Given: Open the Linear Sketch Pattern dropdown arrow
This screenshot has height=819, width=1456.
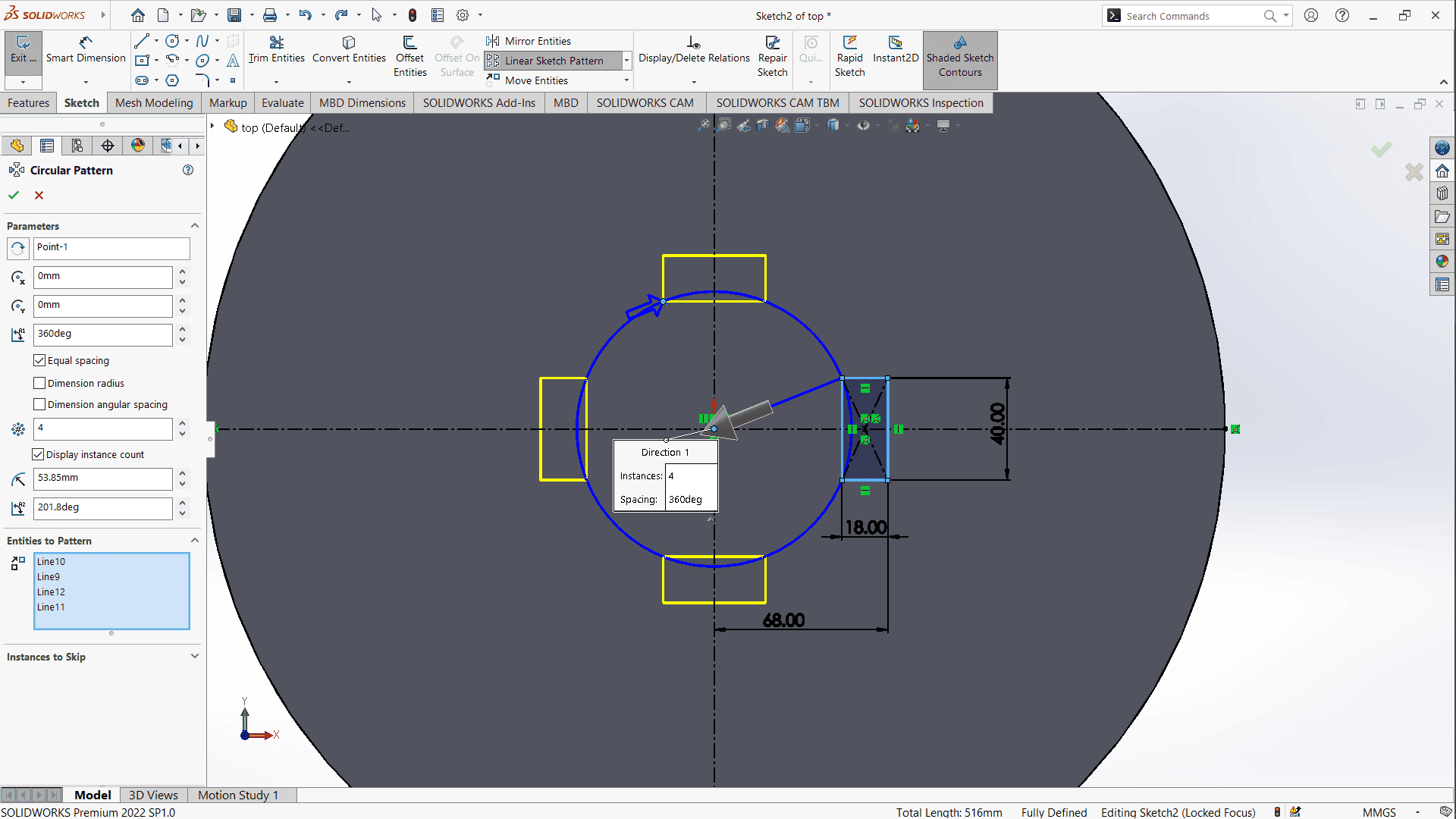Looking at the screenshot, I should coord(626,61).
